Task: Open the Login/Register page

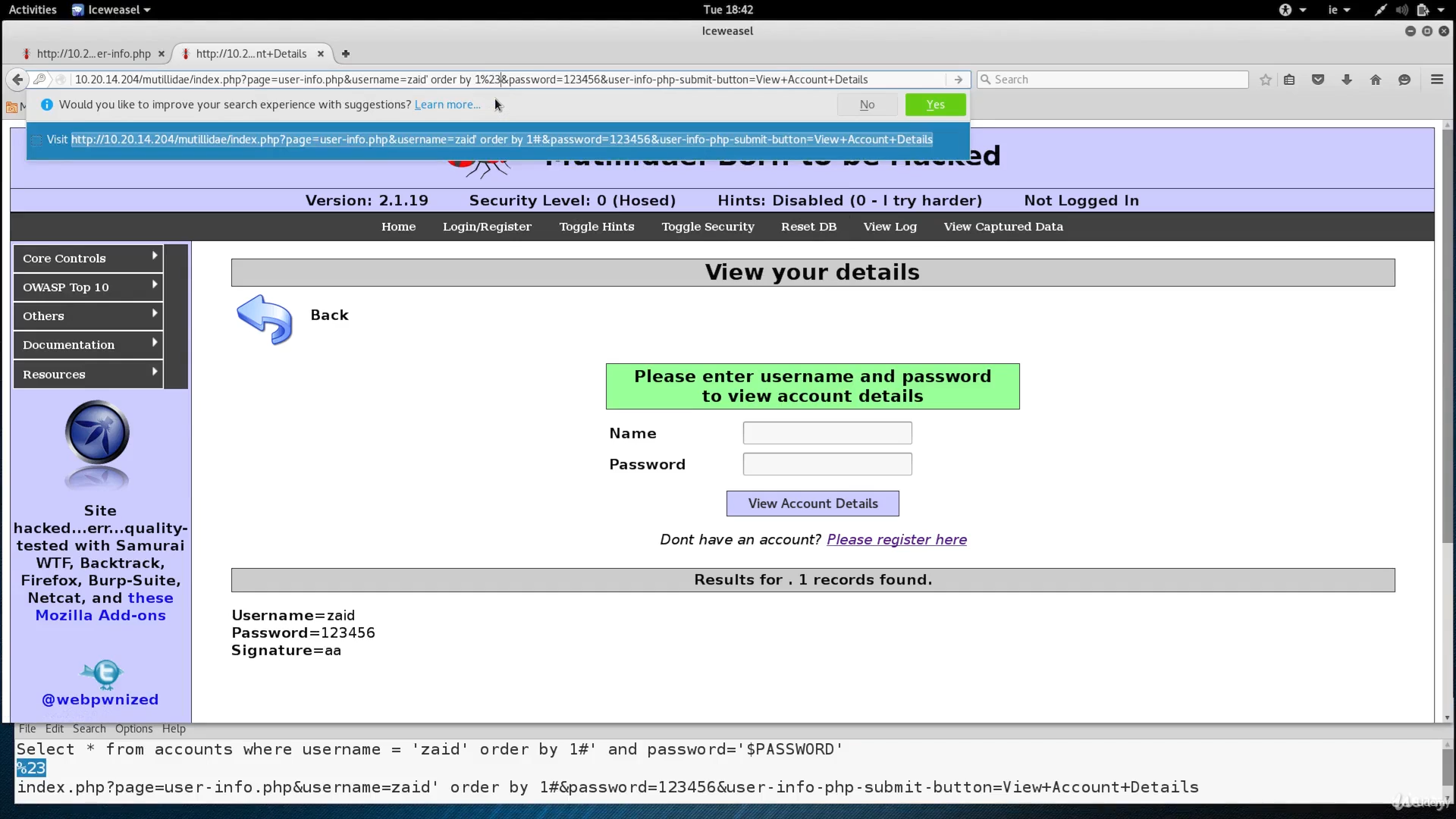Action: [x=487, y=227]
